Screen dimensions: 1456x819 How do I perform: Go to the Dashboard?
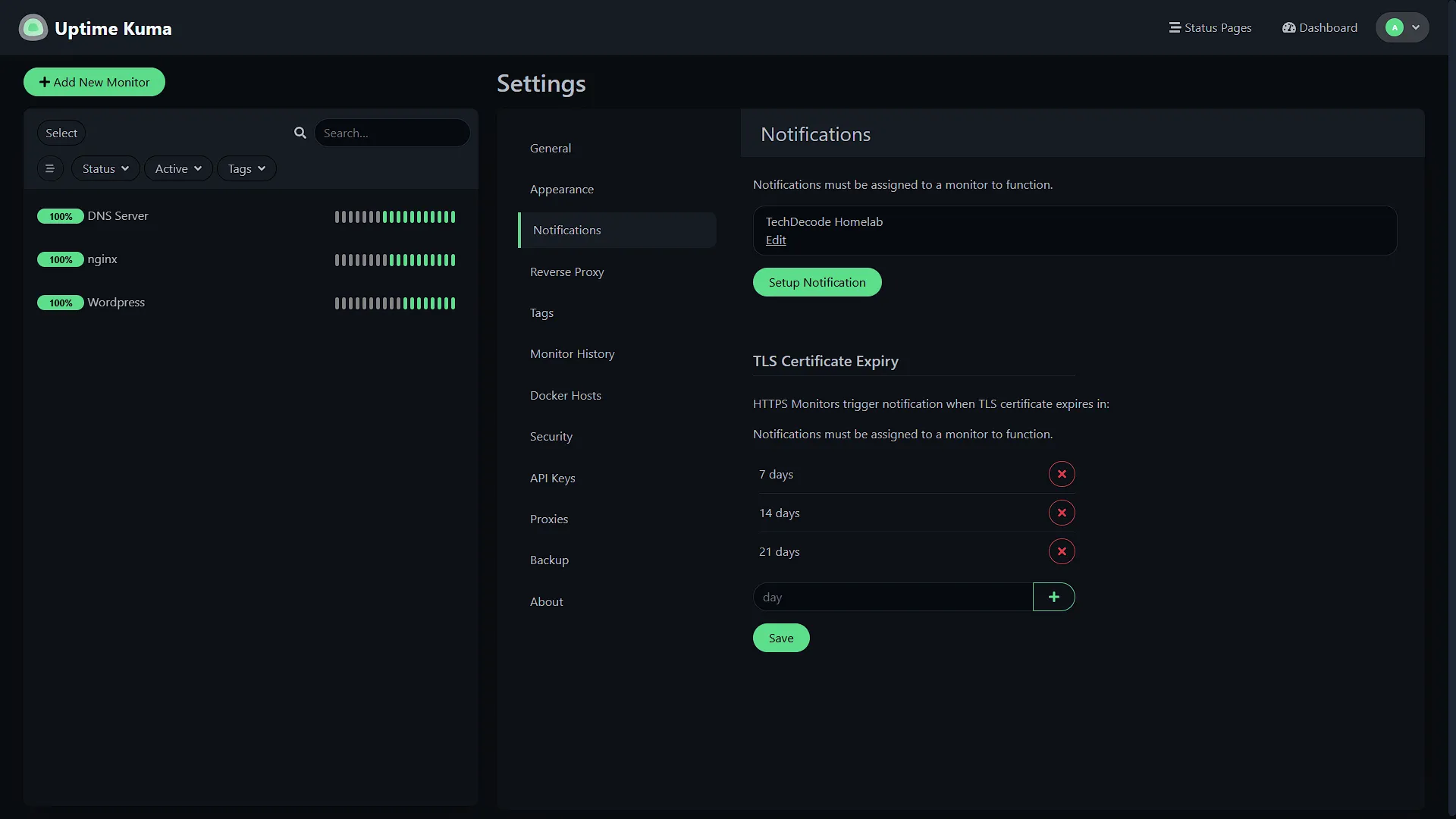tap(1319, 27)
